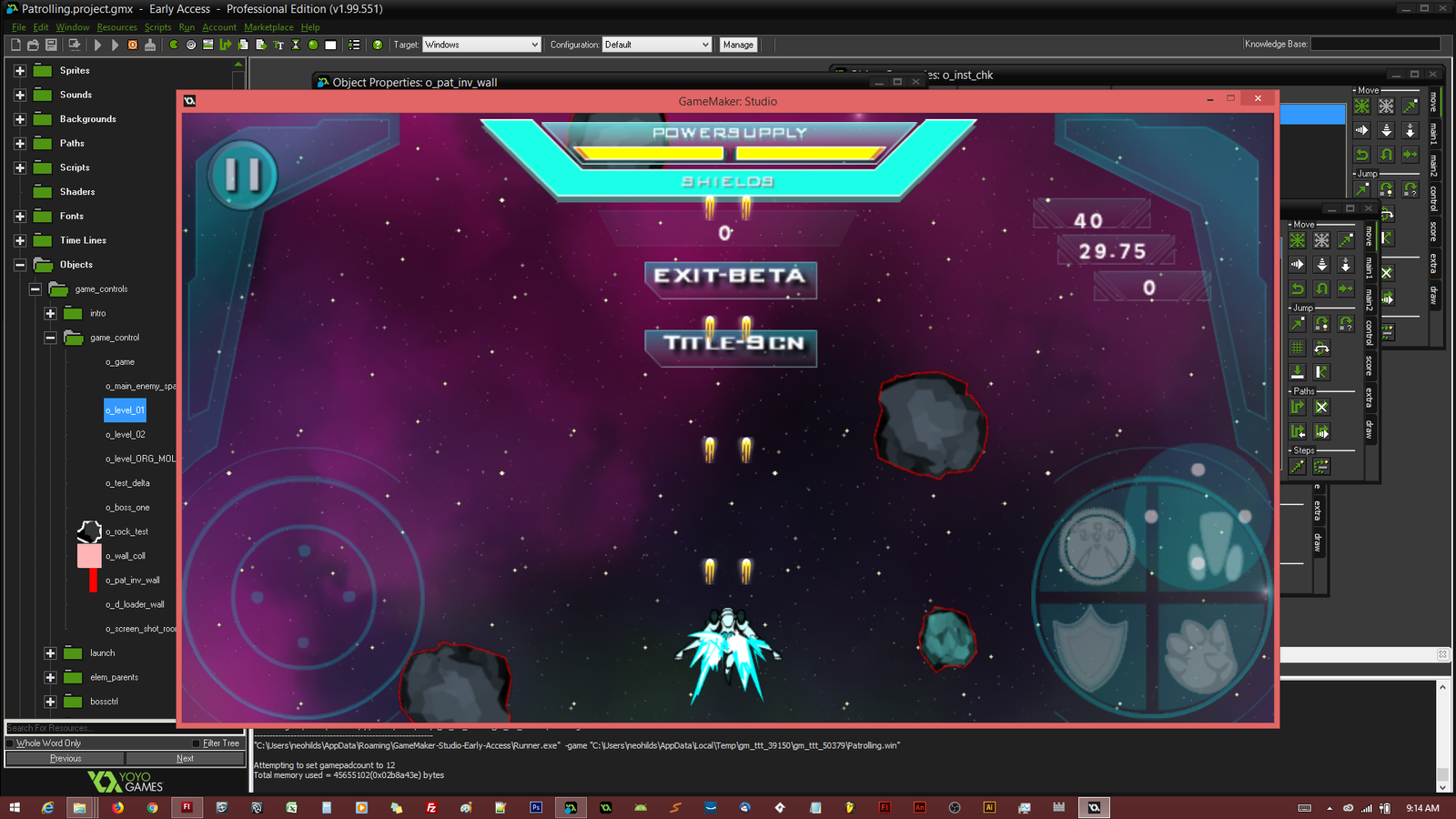The image size is (1456, 819).
Task: Click the EXIT-BETA button in game
Action: tap(730, 278)
